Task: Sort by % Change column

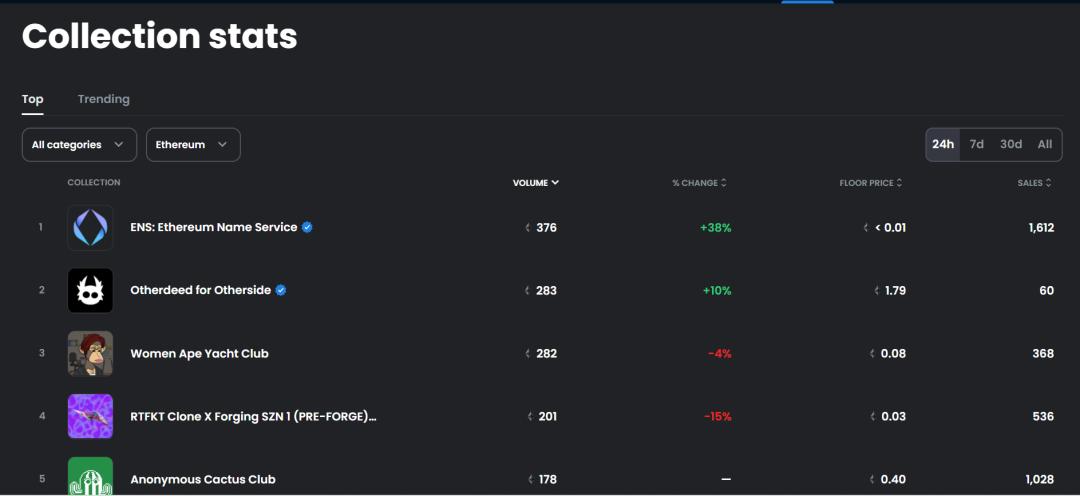Action: 699,183
